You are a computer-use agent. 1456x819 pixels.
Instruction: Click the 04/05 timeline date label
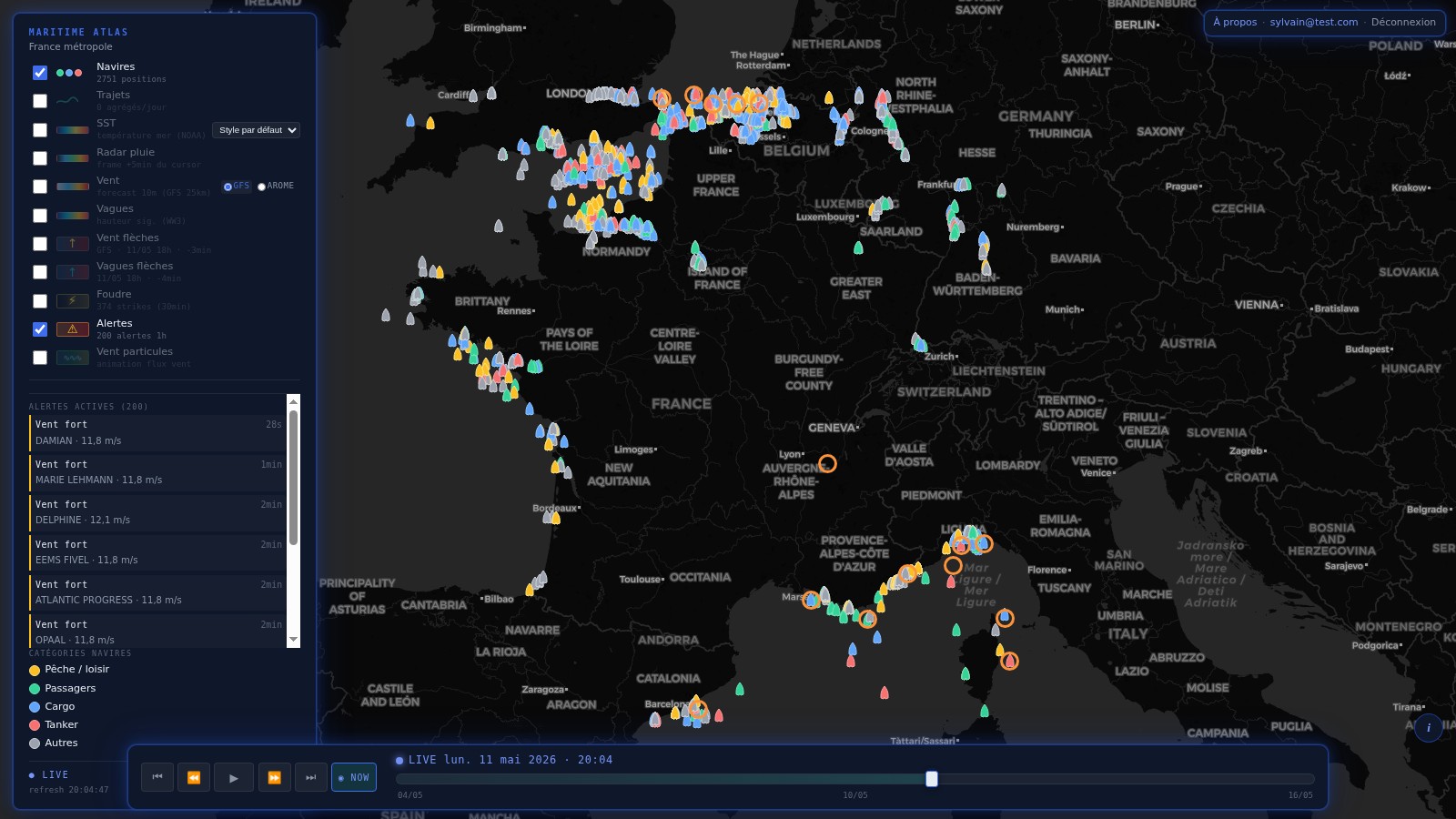409,795
